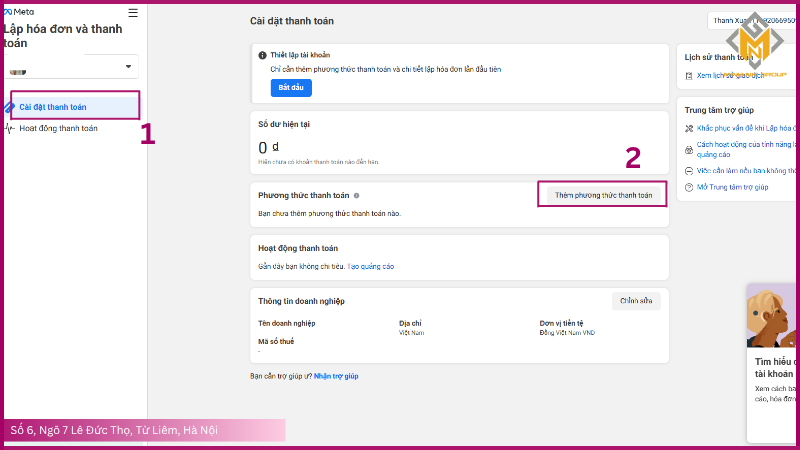The height and width of the screenshot is (450, 800).
Task: Click Thêm phương thức thanh toán button
Action: click(603, 195)
